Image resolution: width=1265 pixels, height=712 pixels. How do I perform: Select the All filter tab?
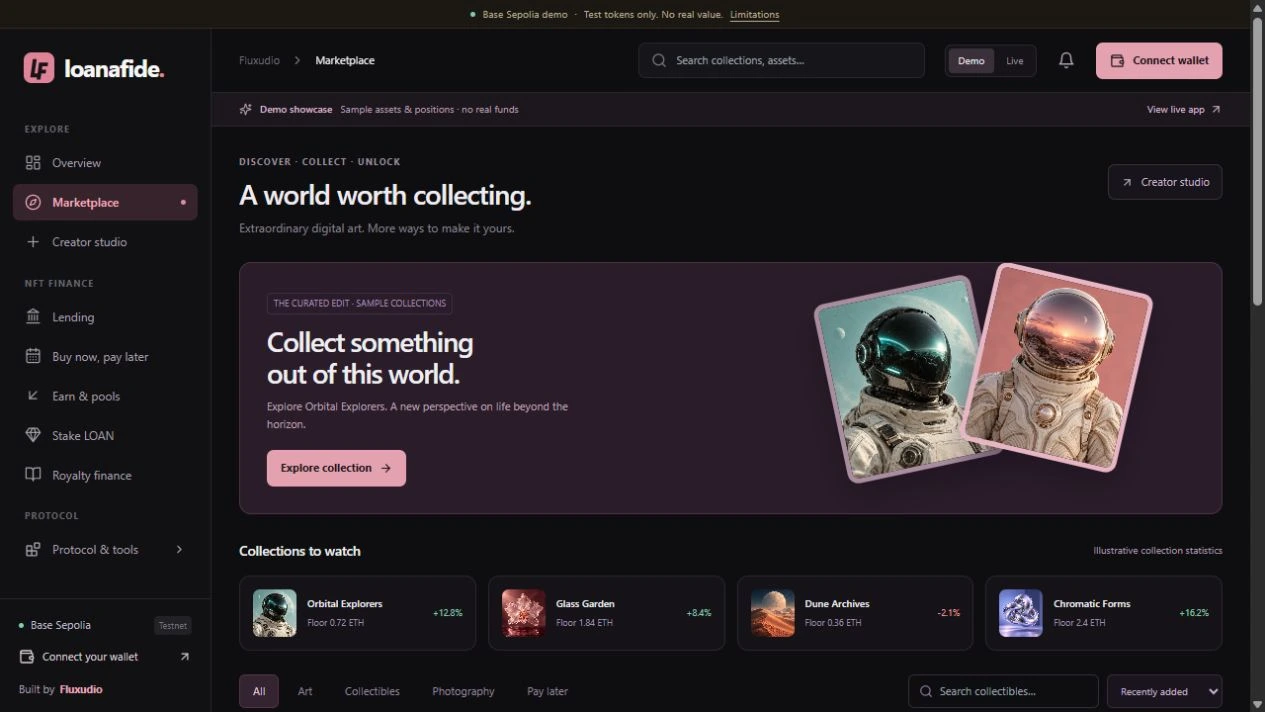pos(259,691)
